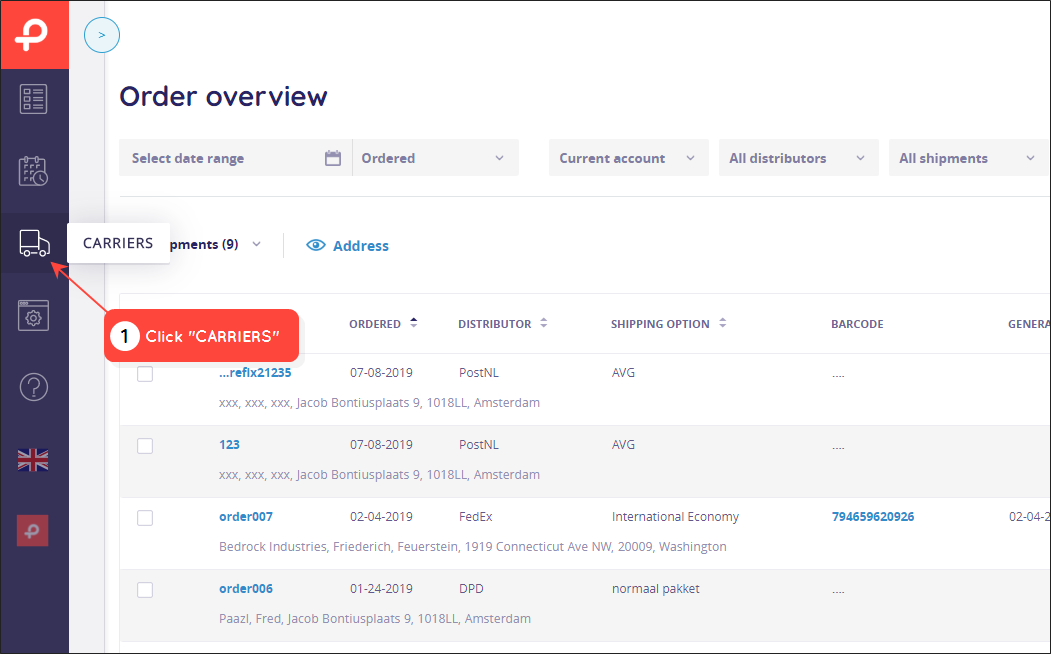
Task: Tick the checkbox for order 123
Action: pyautogui.click(x=145, y=446)
